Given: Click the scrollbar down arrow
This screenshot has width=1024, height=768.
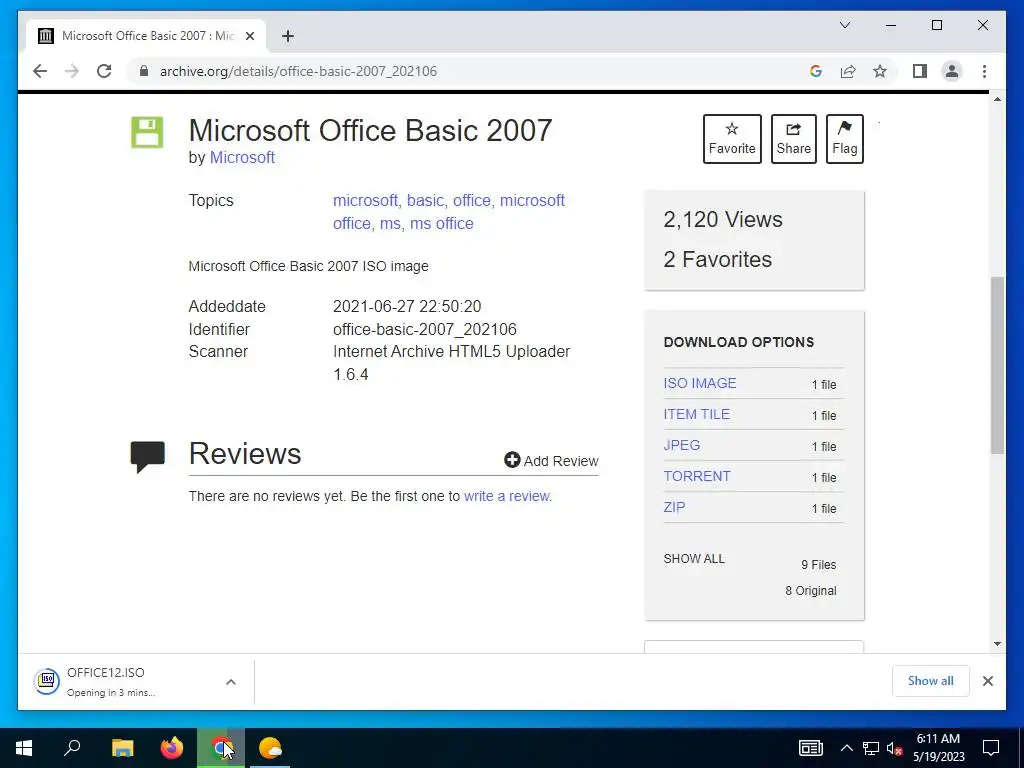Looking at the screenshot, I should pyautogui.click(x=997, y=644).
